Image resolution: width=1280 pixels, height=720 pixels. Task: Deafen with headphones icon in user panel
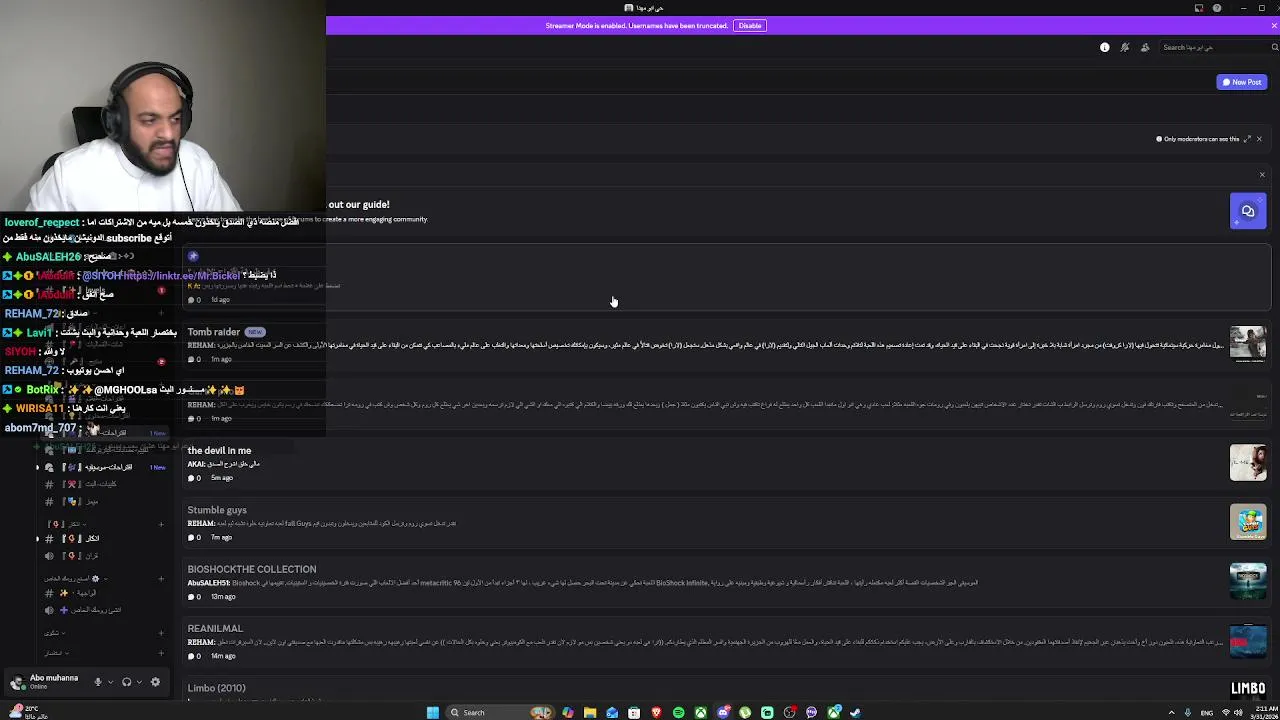126,682
